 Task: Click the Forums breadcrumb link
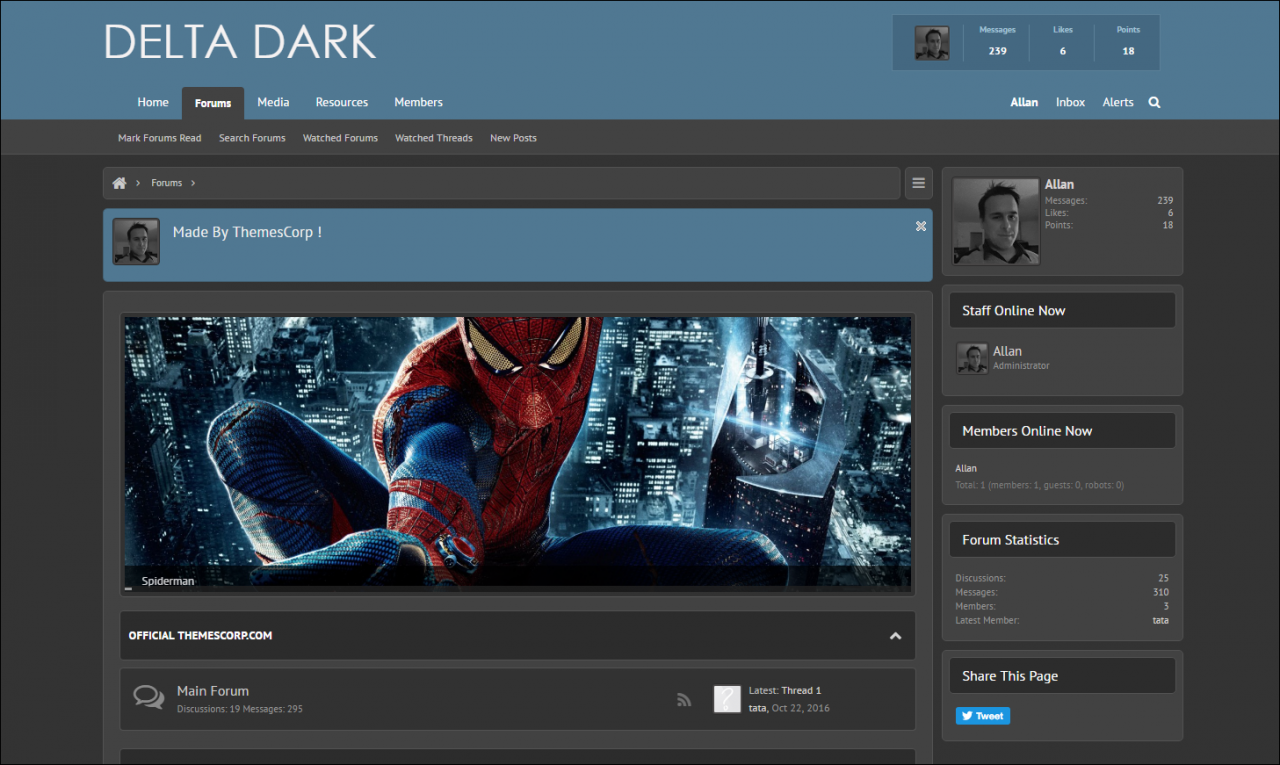pos(167,183)
